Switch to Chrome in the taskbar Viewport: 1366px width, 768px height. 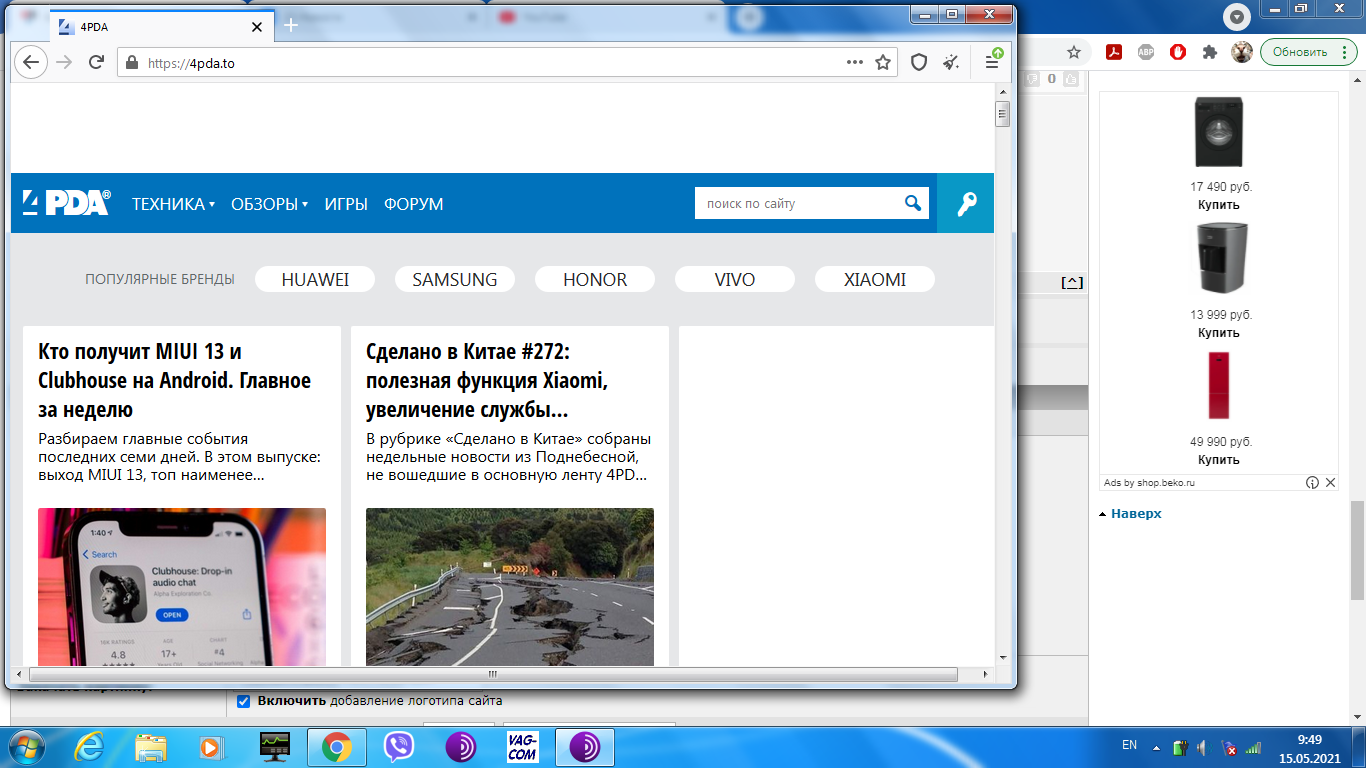click(336, 747)
